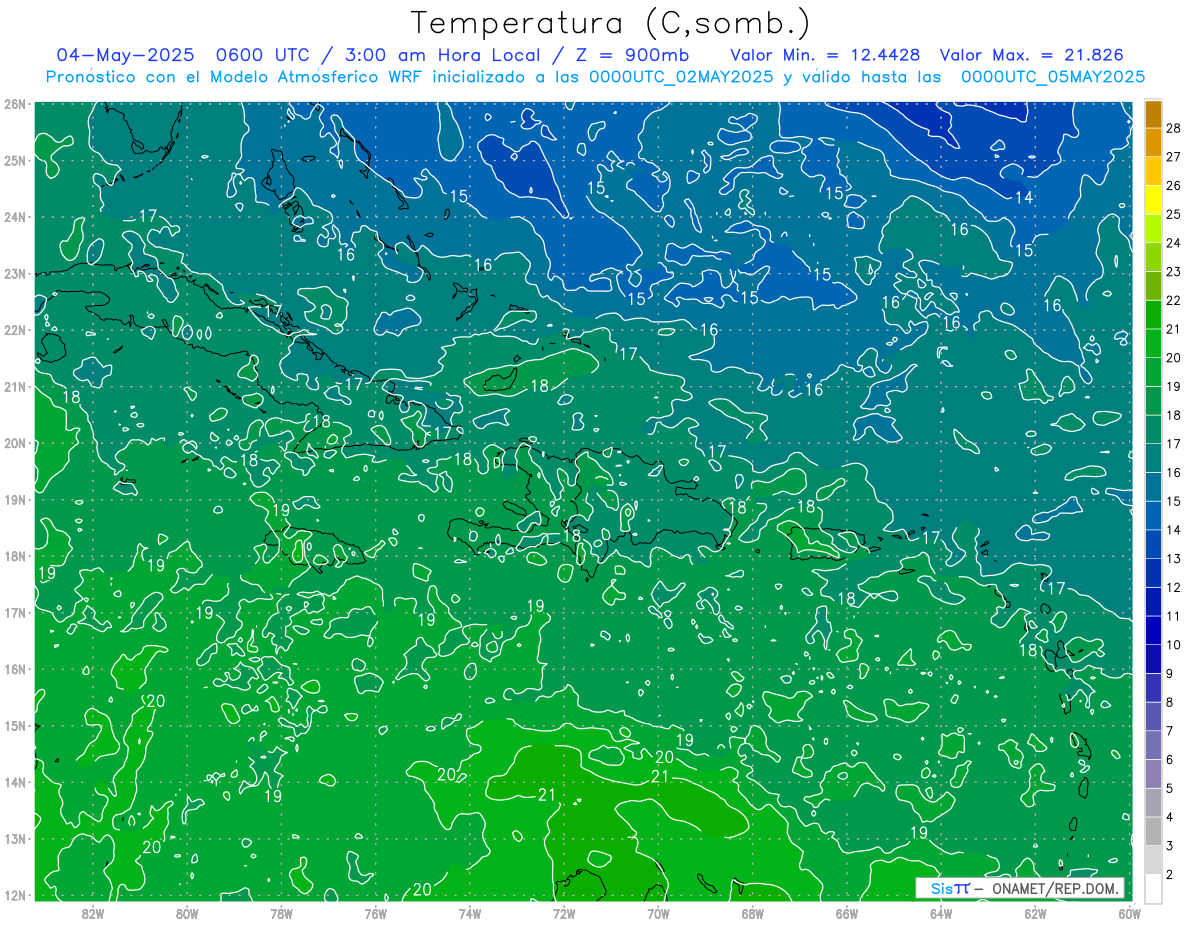Click the color scale value "28"
The width and height of the screenshot is (1200, 927).
click(1174, 128)
